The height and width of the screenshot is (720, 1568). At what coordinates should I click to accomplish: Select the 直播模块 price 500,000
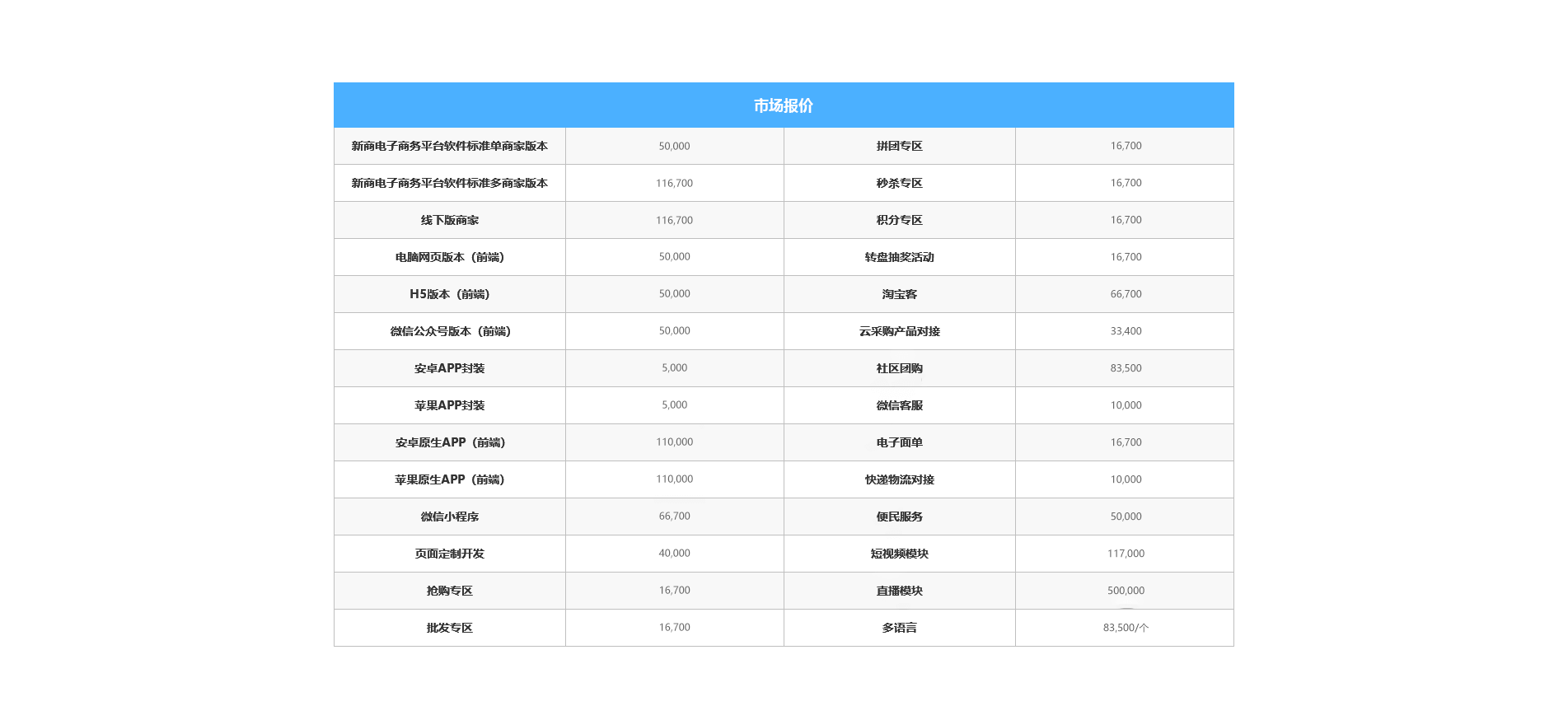[1126, 591]
